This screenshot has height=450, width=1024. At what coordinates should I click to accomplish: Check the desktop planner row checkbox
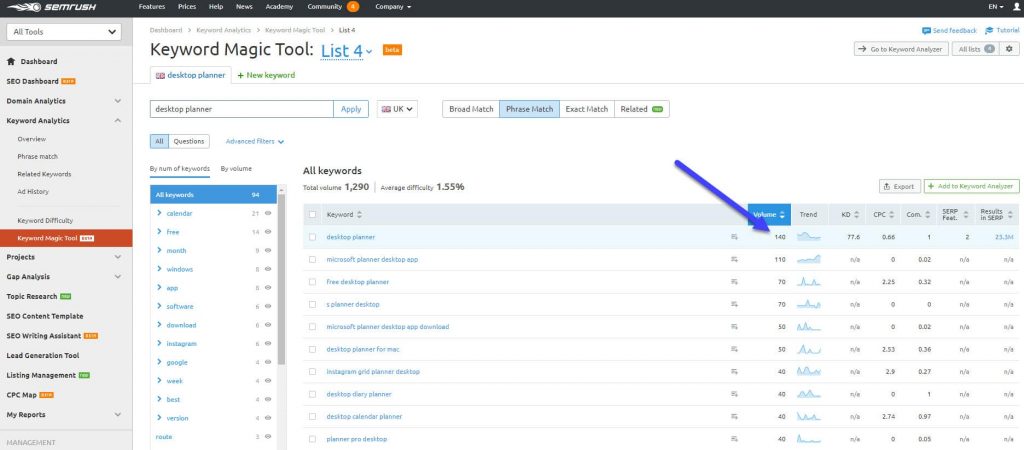pyautogui.click(x=312, y=237)
